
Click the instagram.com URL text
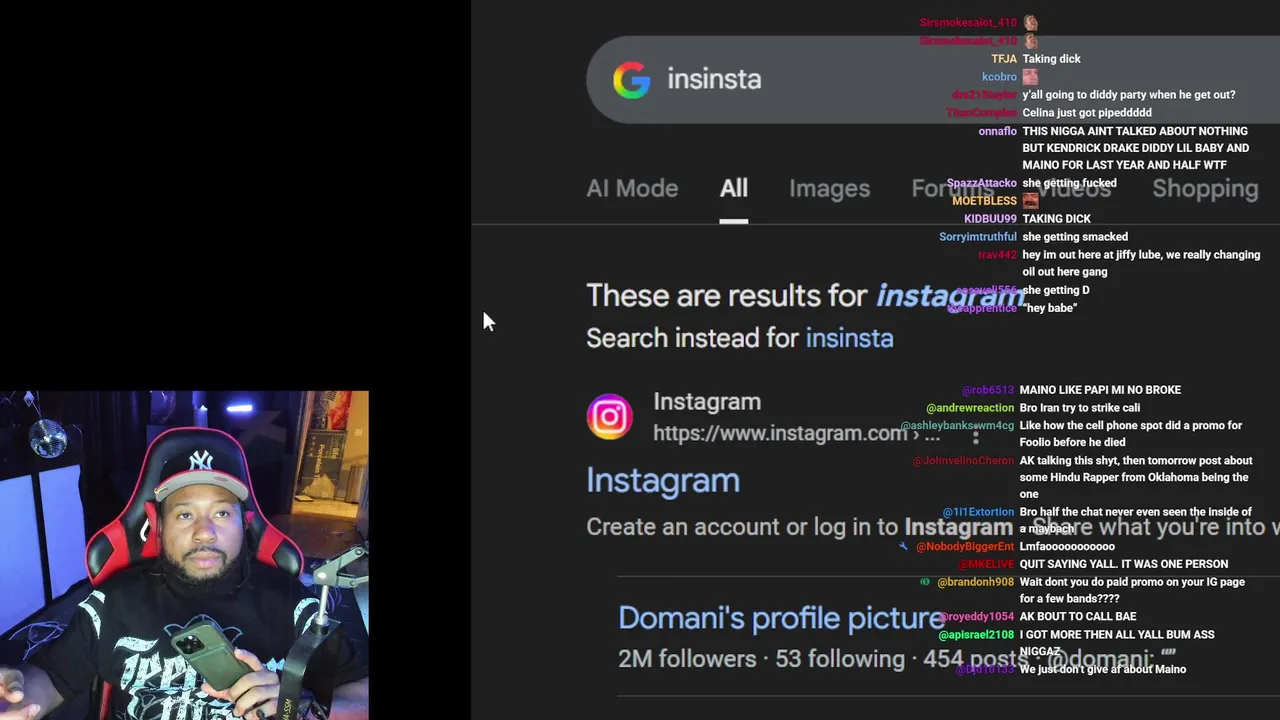[x=780, y=433]
